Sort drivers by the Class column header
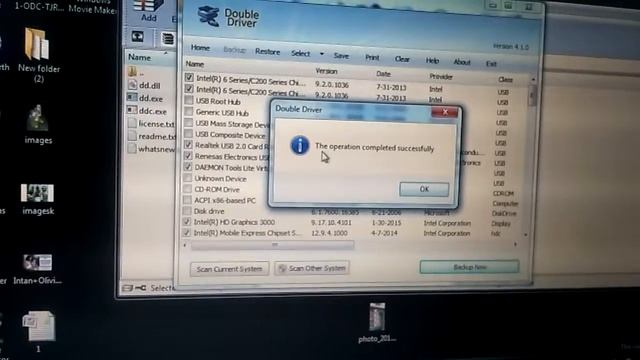Image resolution: width=640 pixels, height=360 pixels. tap(505, 80)
